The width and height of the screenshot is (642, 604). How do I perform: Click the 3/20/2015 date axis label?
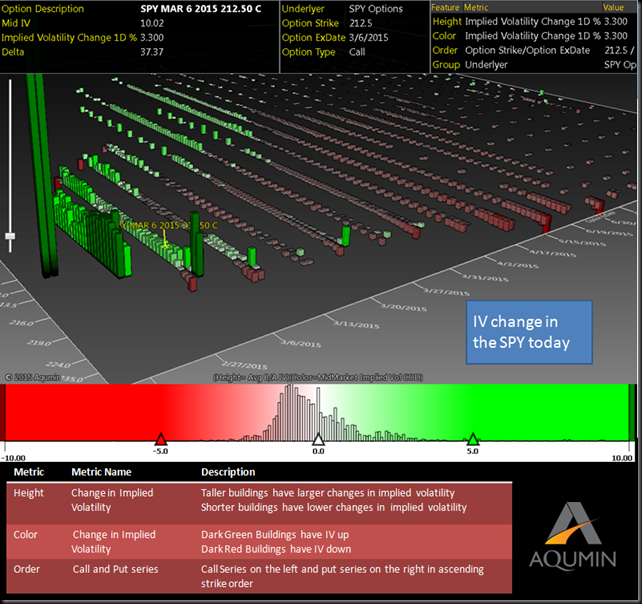[403, 307]
